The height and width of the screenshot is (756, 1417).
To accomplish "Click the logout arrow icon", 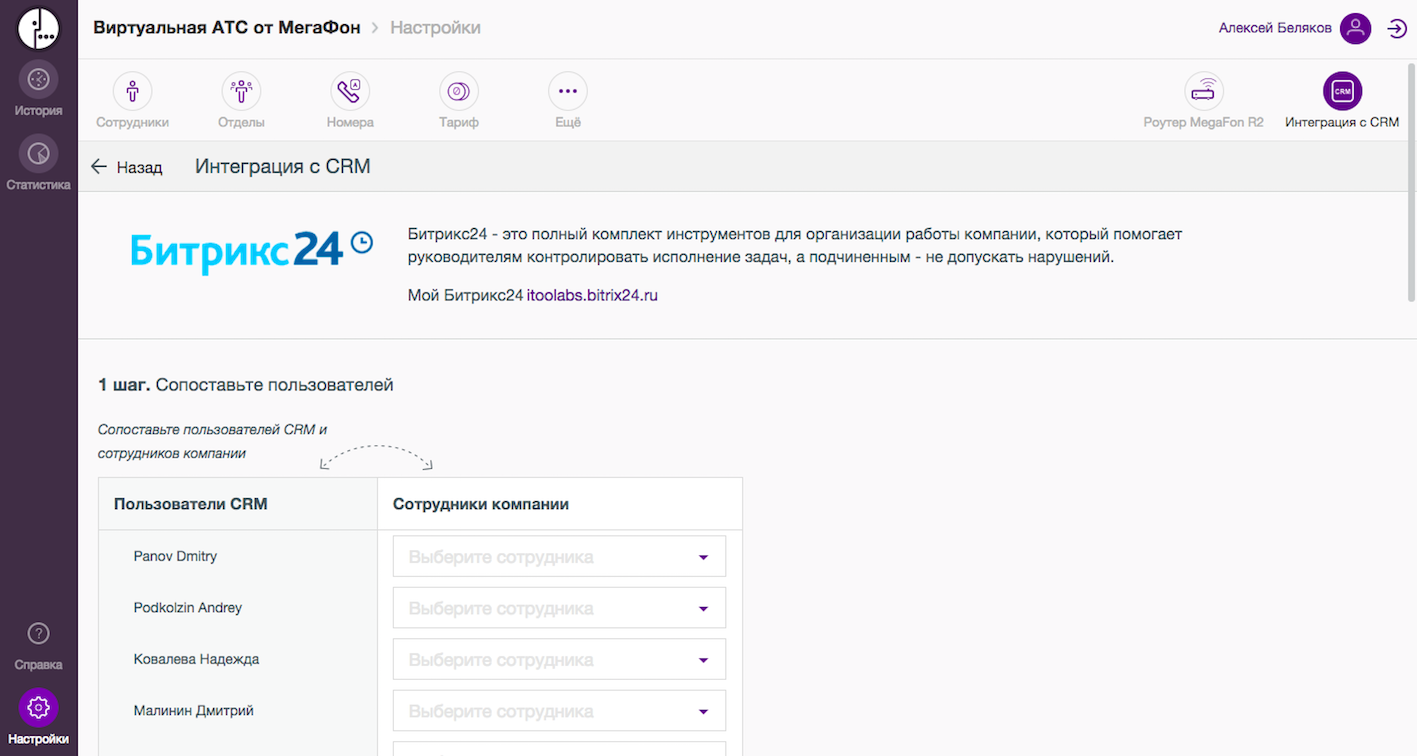I will click(1397, 29).
